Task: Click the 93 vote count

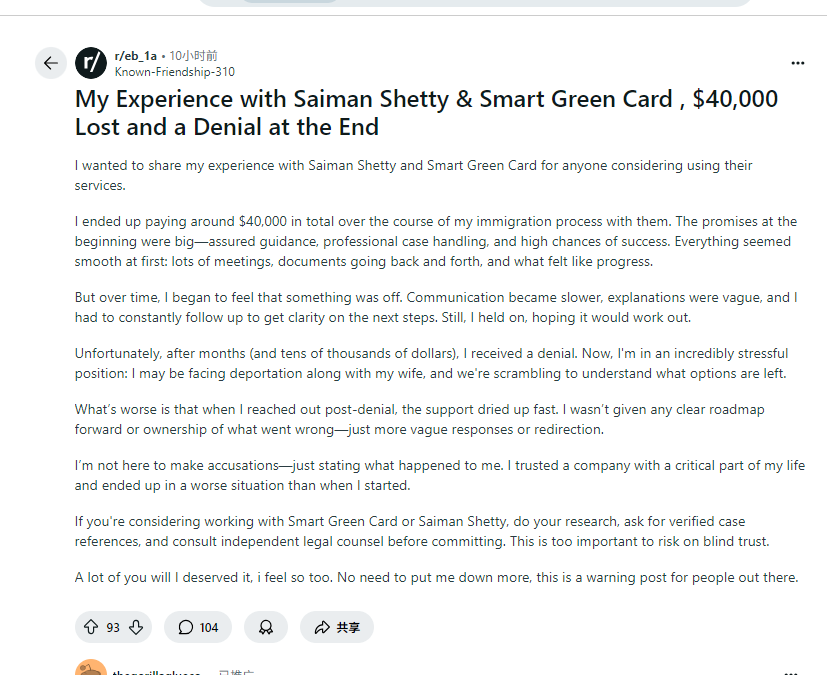Action: click(x=113, y=627)
